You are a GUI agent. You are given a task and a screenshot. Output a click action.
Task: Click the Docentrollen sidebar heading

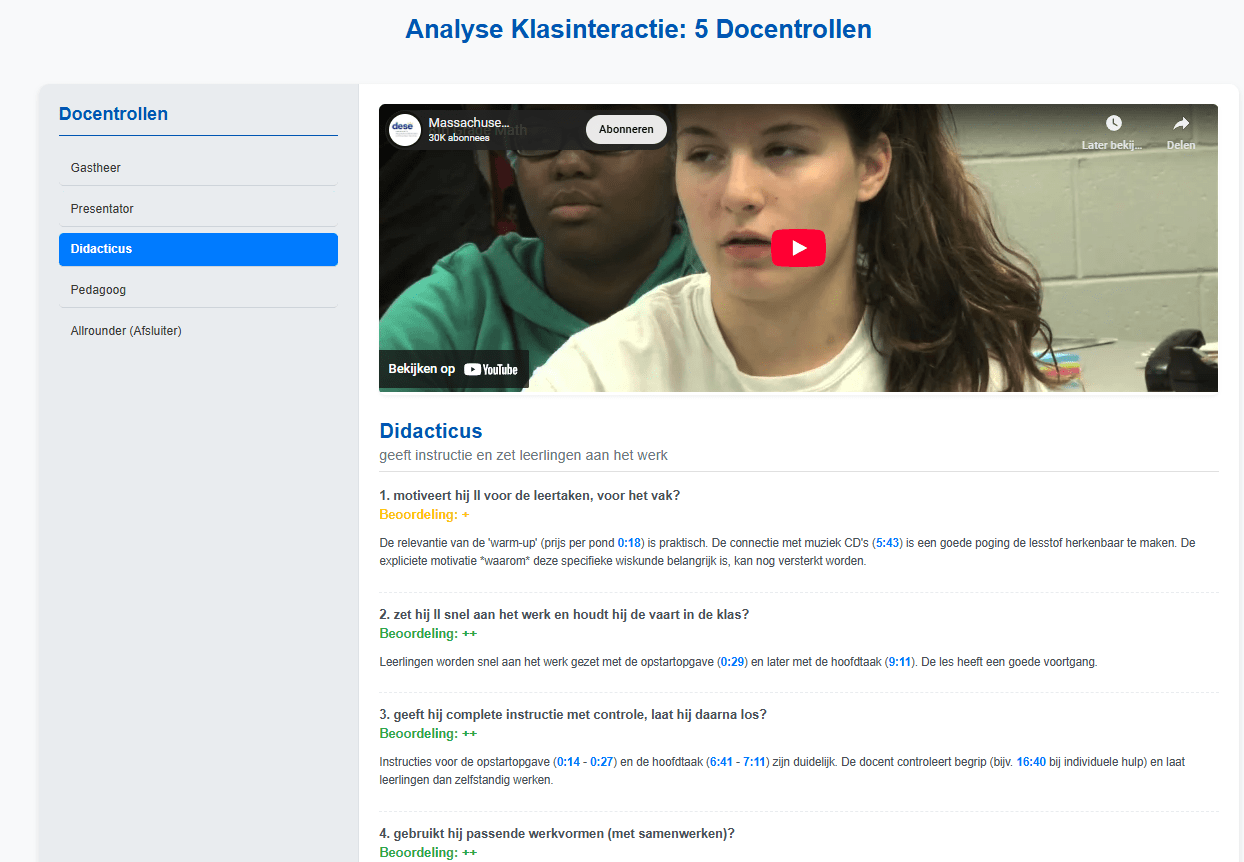click(113, 114)
